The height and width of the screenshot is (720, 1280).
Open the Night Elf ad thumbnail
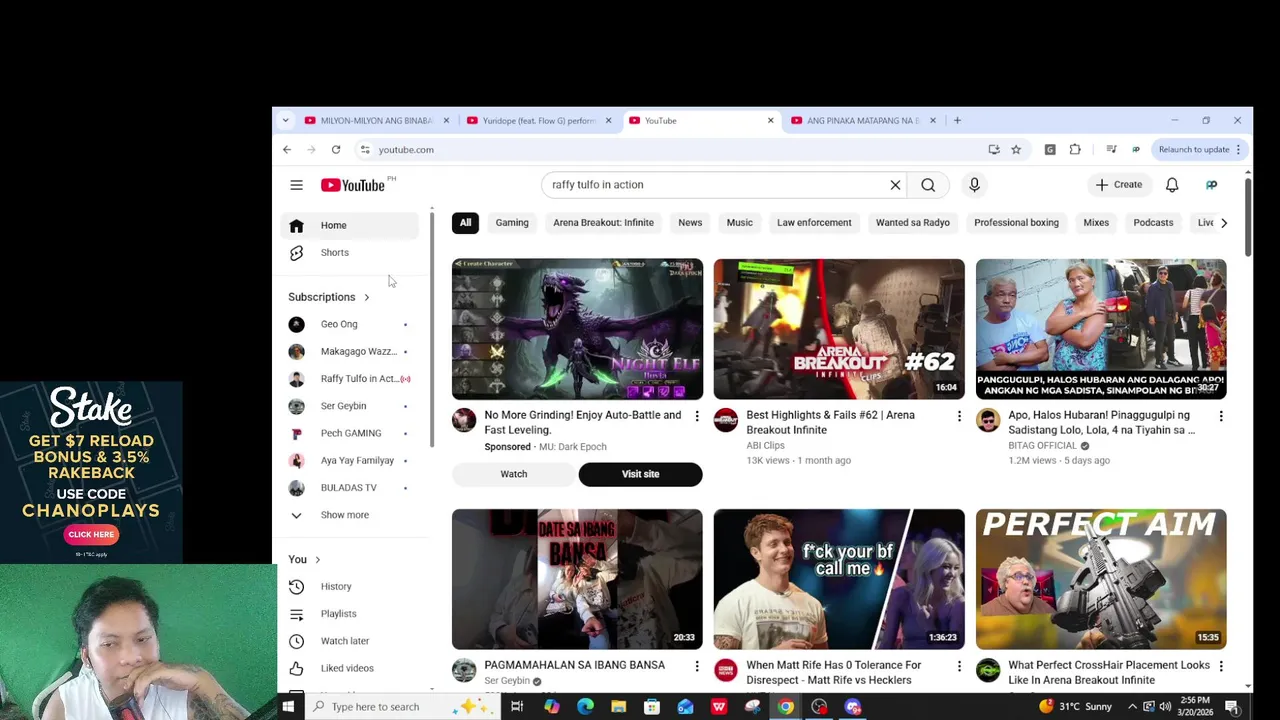click(577, 329)
